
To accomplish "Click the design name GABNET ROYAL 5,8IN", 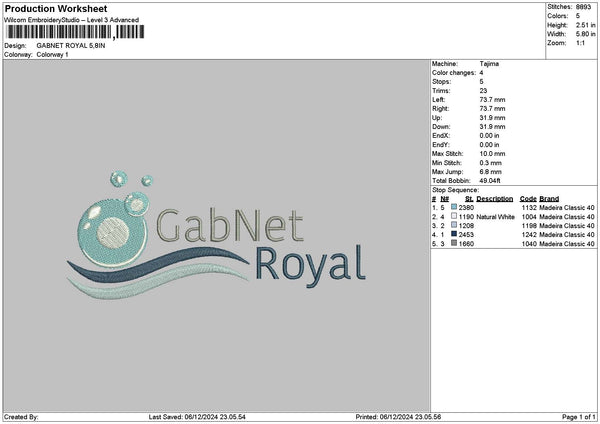I will (x=71, y=45).
